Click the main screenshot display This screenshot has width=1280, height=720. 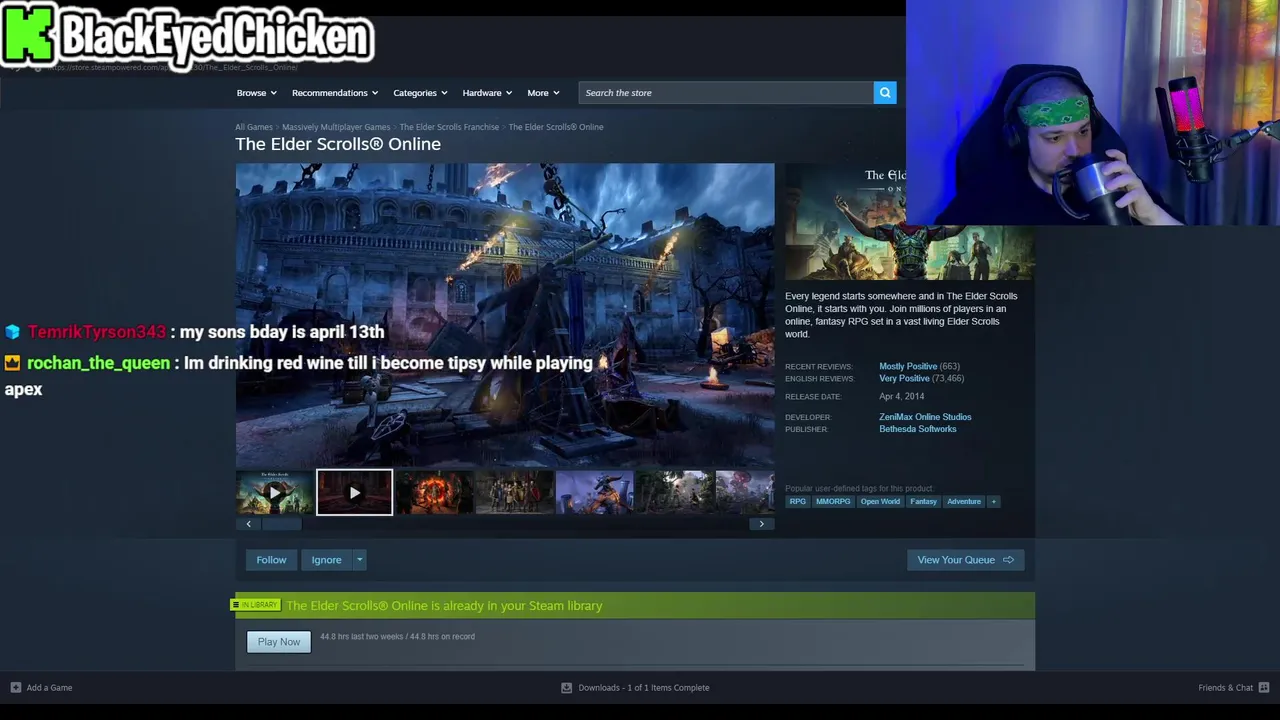pyautogui.click(x=505, y=315)
